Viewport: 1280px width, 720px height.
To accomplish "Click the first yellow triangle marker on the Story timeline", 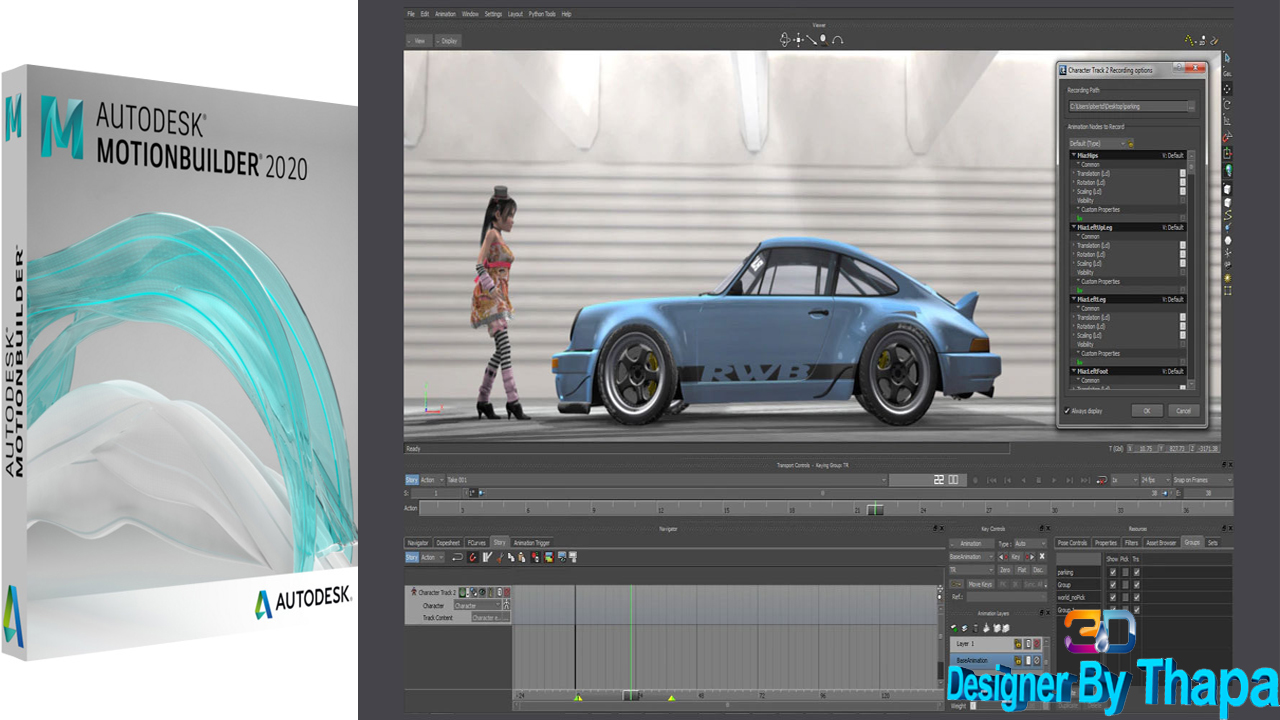I will (x=577, y=696).
